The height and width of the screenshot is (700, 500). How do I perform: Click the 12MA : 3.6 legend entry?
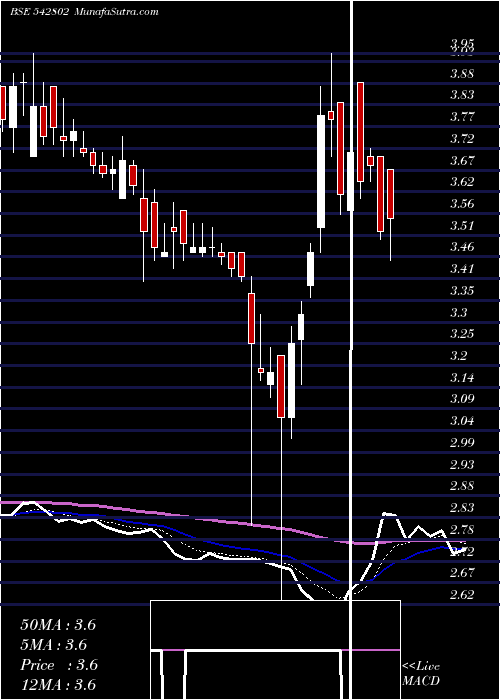coord(58,685)
